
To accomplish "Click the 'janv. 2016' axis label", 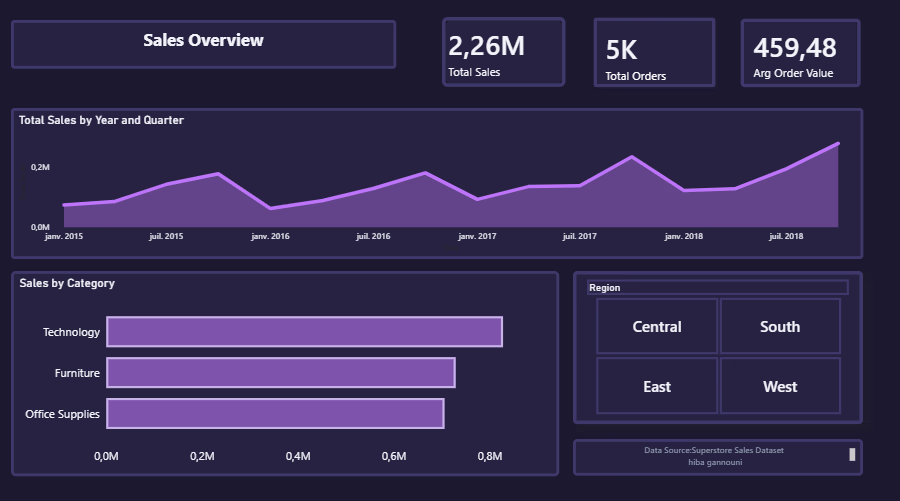I will [x=270, y=236].
